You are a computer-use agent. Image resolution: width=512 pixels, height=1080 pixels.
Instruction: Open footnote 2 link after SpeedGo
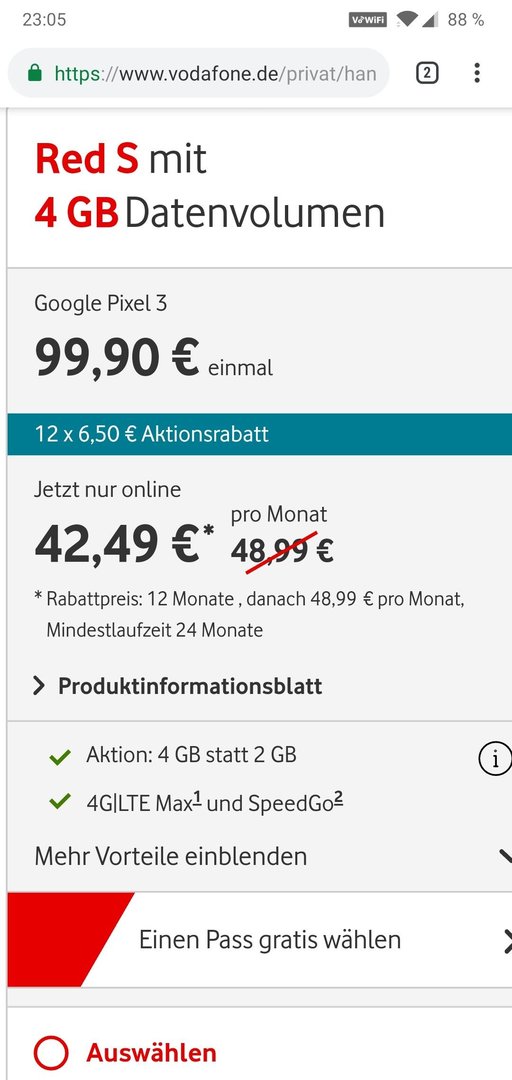(x=338, y=798)
